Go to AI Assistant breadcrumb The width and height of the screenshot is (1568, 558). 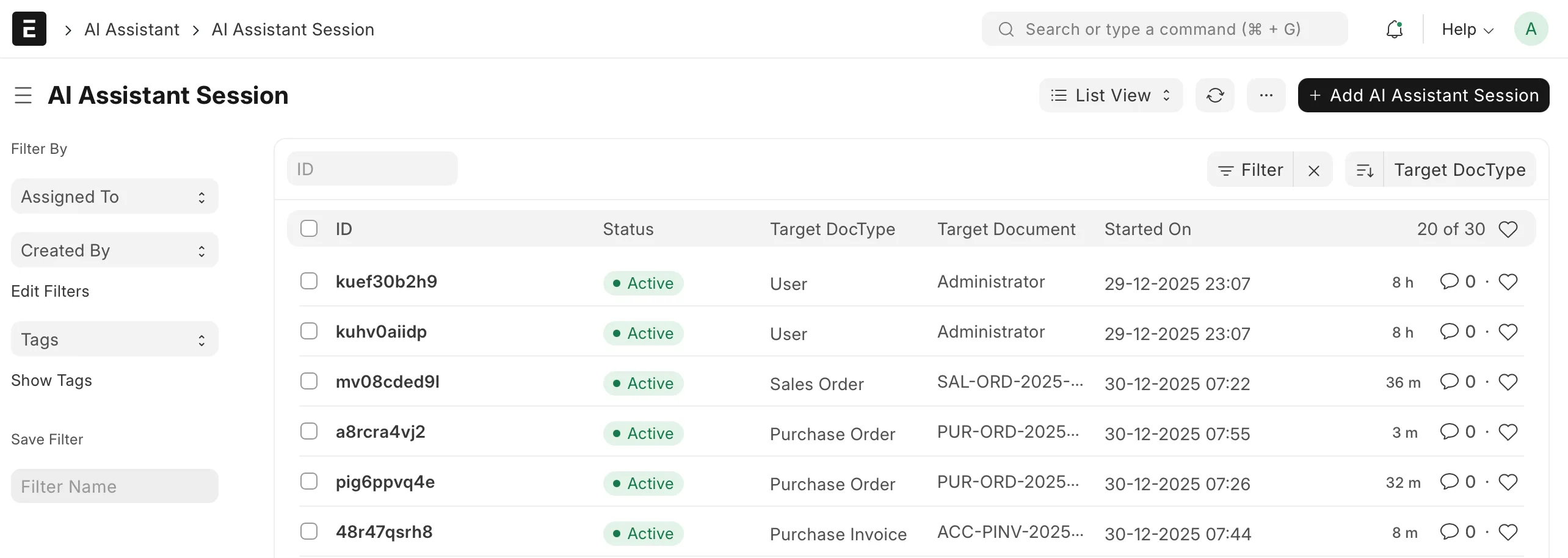[132, 29]
